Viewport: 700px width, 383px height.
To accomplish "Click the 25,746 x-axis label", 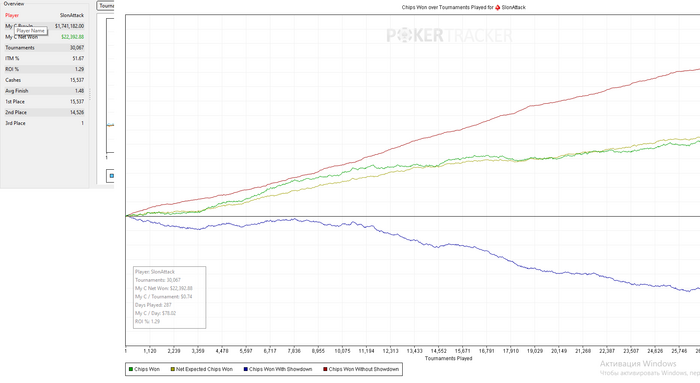I will coord(679,351).
